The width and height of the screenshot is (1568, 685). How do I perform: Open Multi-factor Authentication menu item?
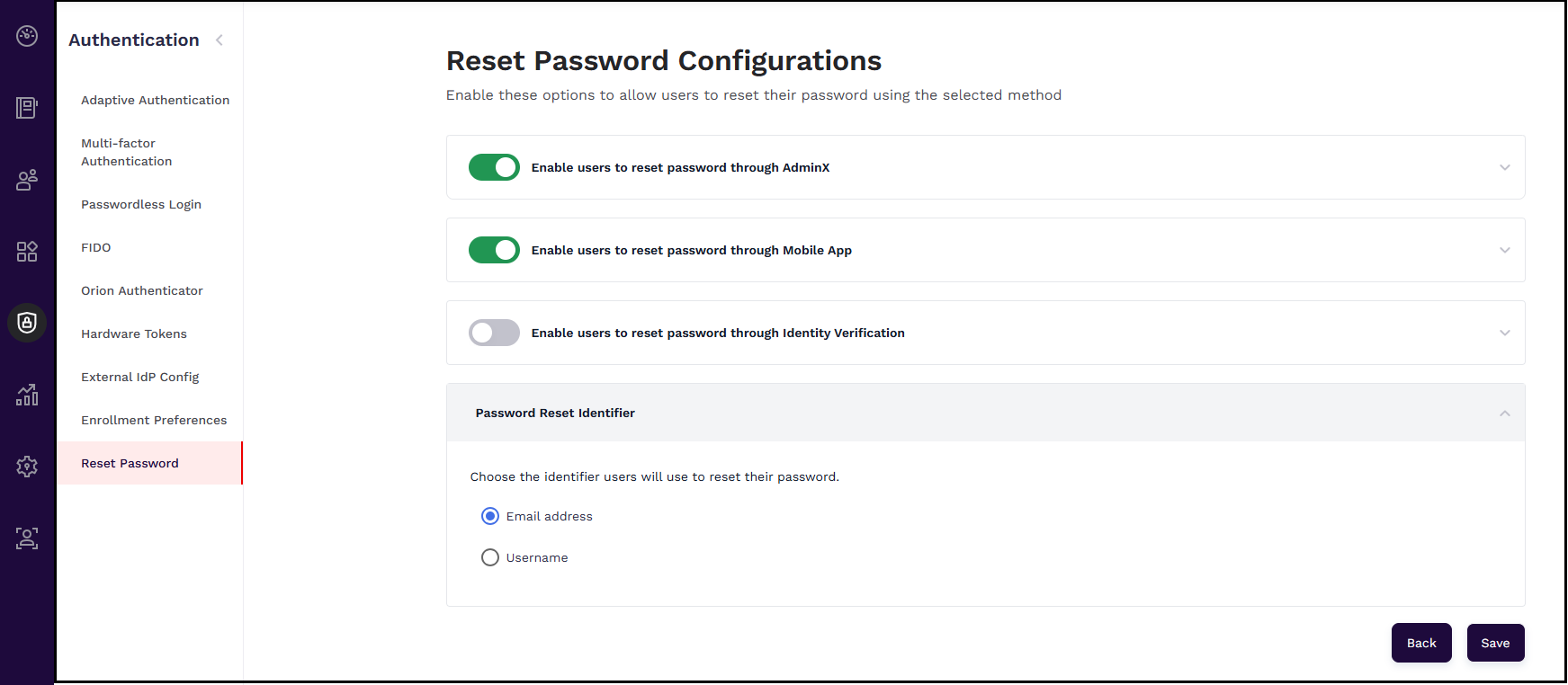[126, 152]
